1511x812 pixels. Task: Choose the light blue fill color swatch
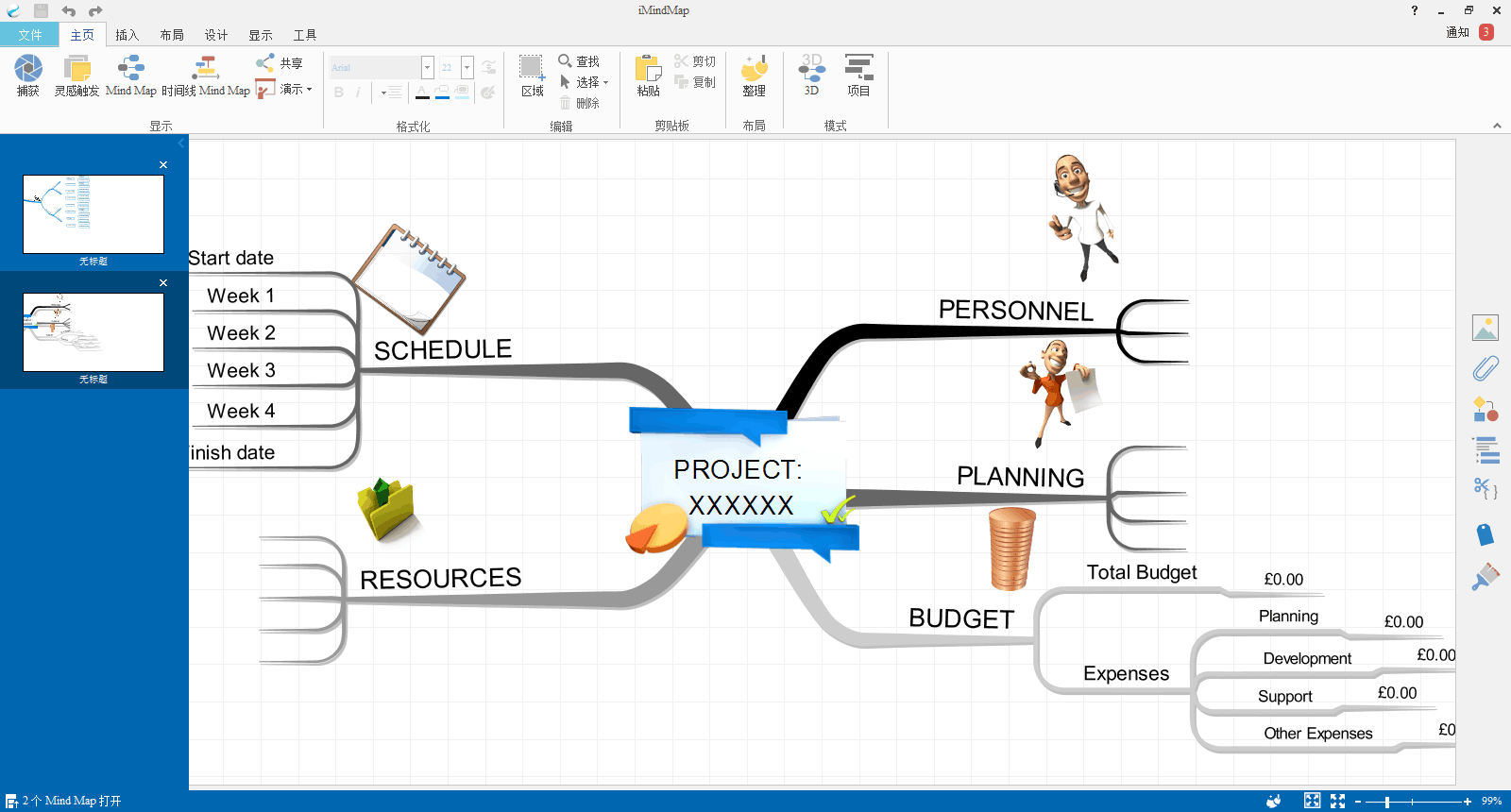click(462, 93)
